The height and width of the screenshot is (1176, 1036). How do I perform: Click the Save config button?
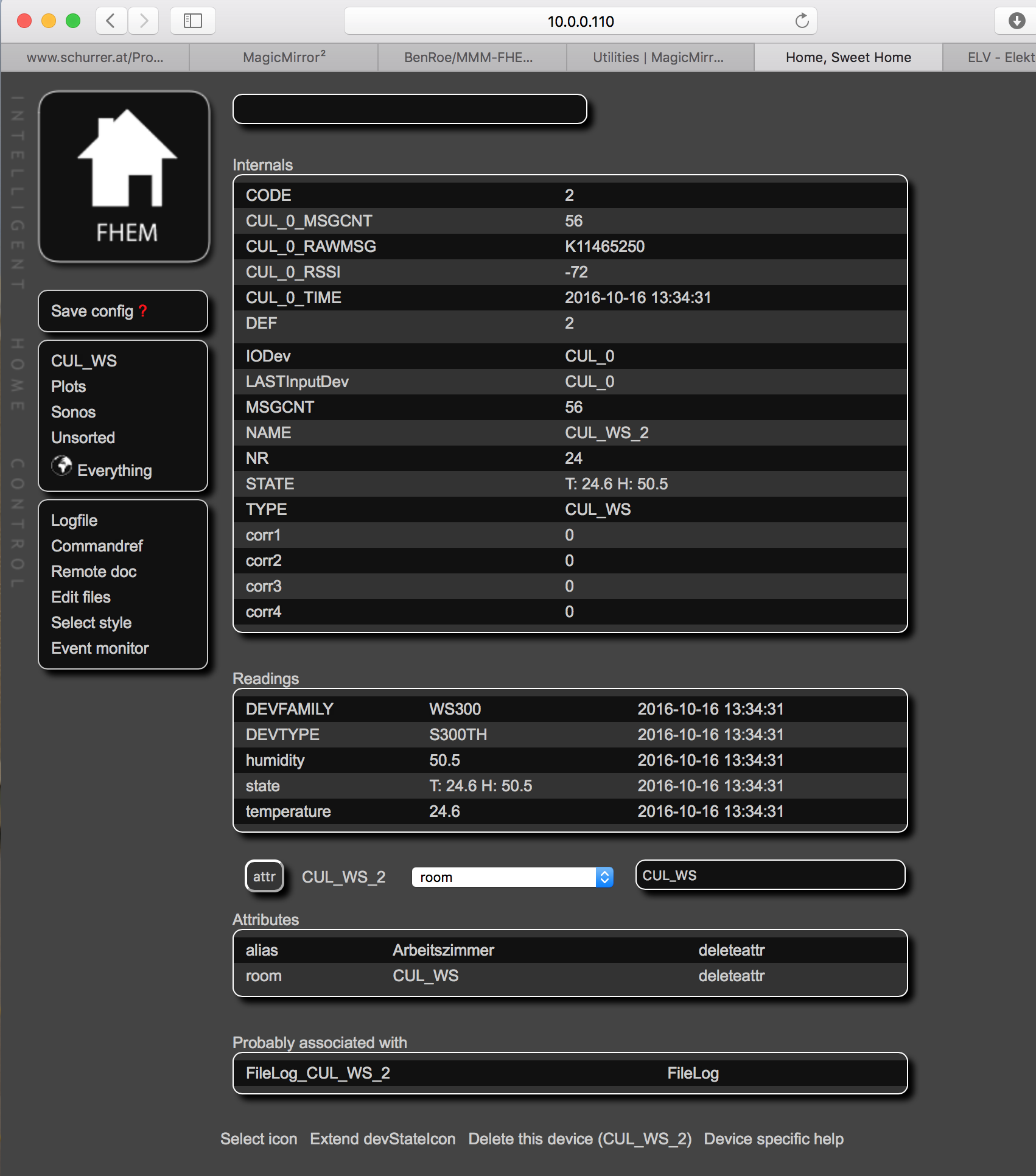pyautogui.click(x=92, y=311)
